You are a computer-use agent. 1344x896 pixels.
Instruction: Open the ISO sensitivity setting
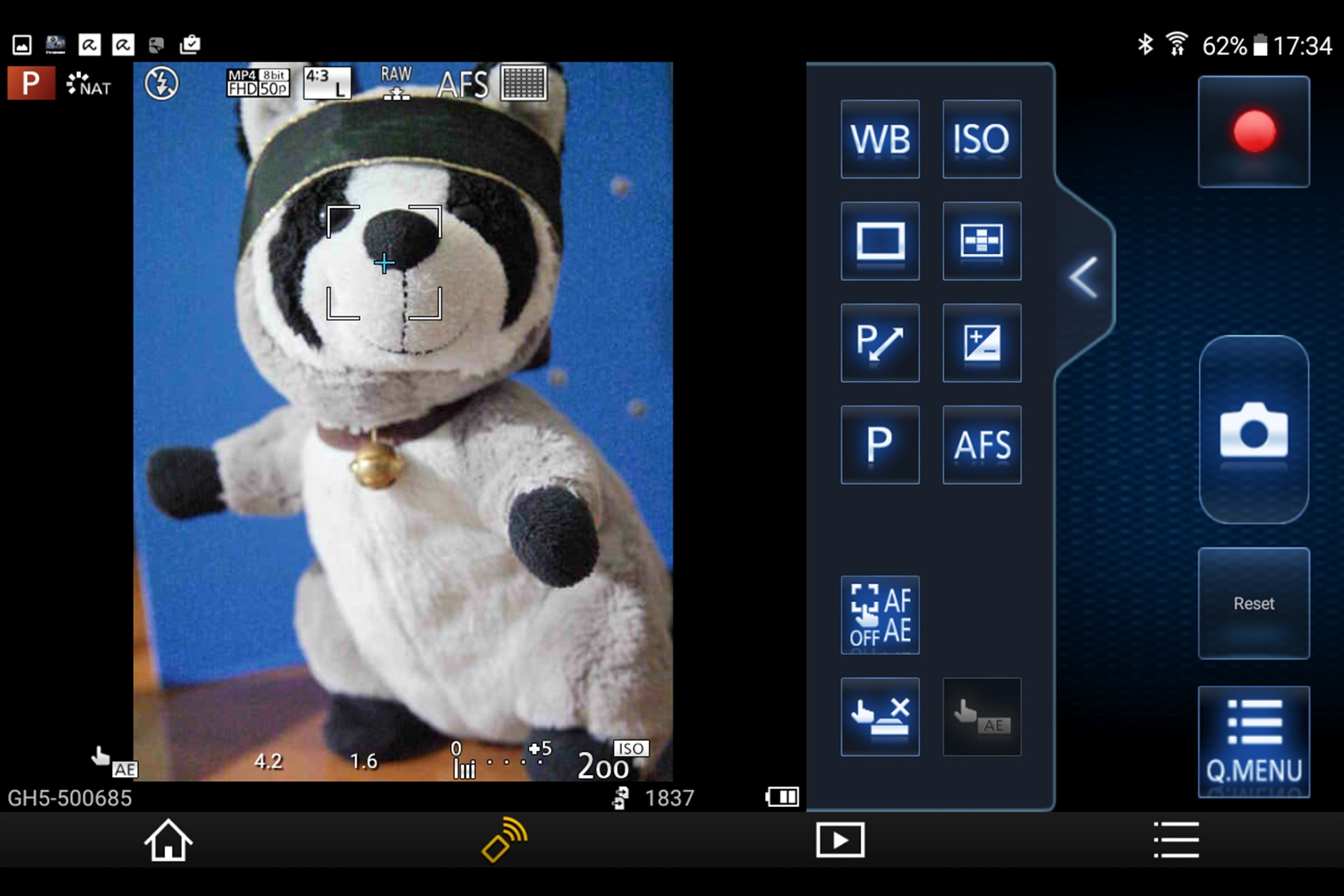tap(981, 139)
